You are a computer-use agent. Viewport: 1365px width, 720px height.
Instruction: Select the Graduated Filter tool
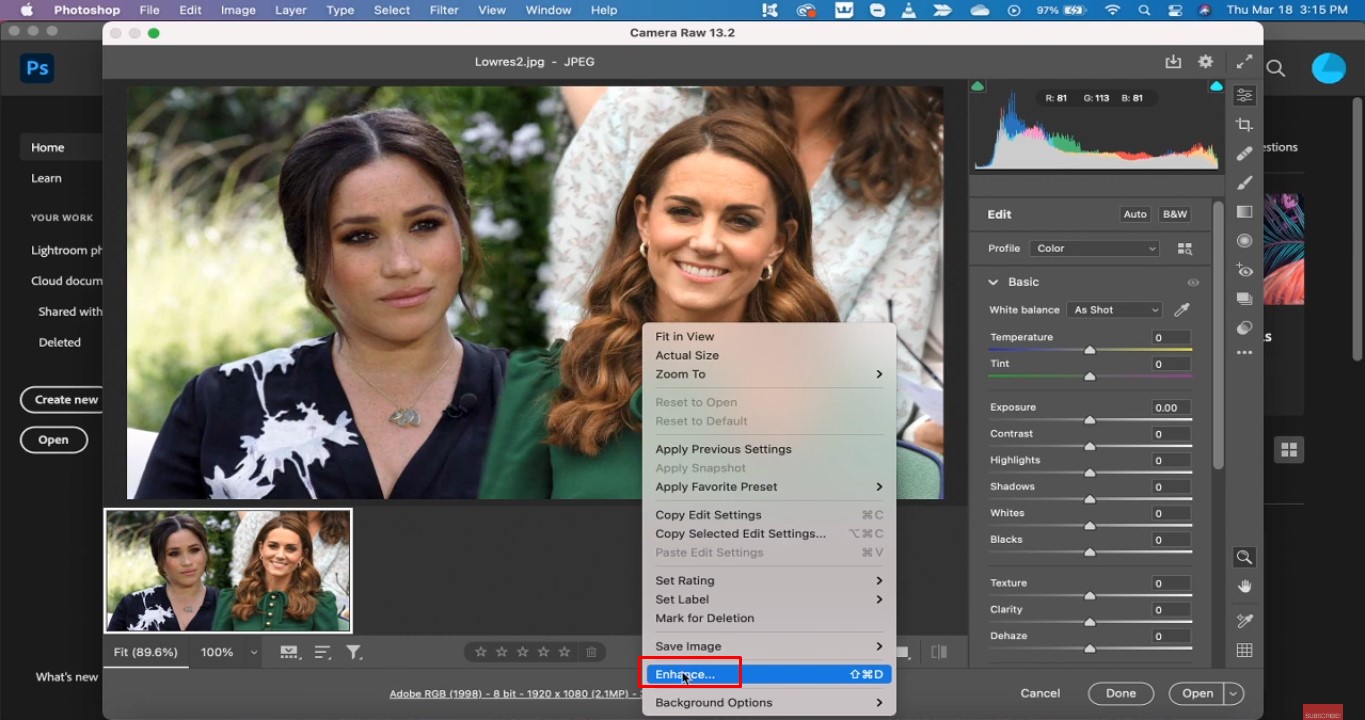[x=1244, y=211]
